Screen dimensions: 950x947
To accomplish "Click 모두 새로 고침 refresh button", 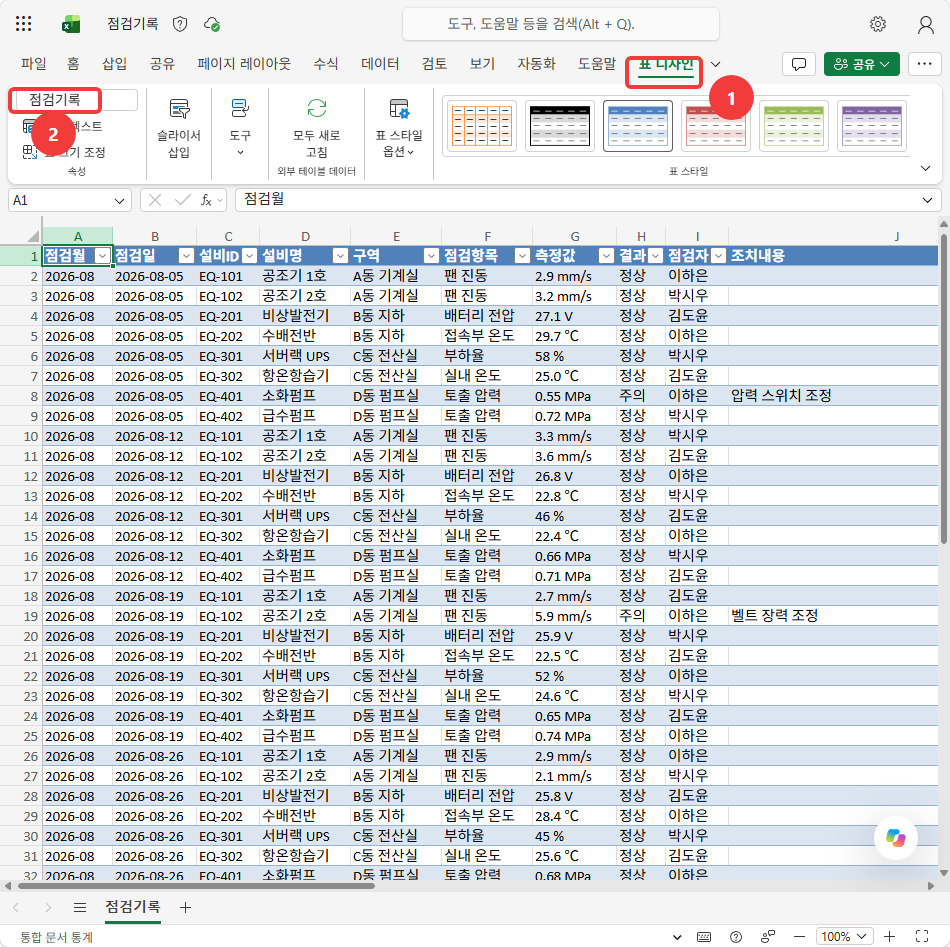I will pos(316,128).
